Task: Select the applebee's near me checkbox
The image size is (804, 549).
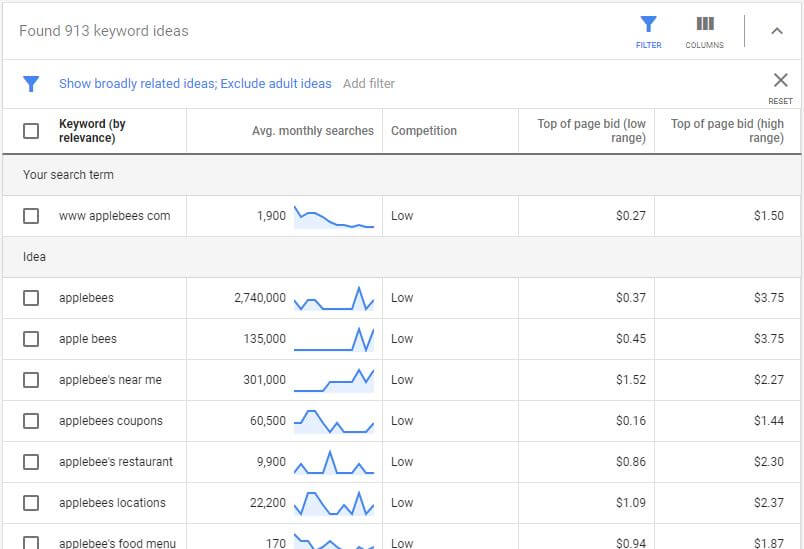Action: 31,380
